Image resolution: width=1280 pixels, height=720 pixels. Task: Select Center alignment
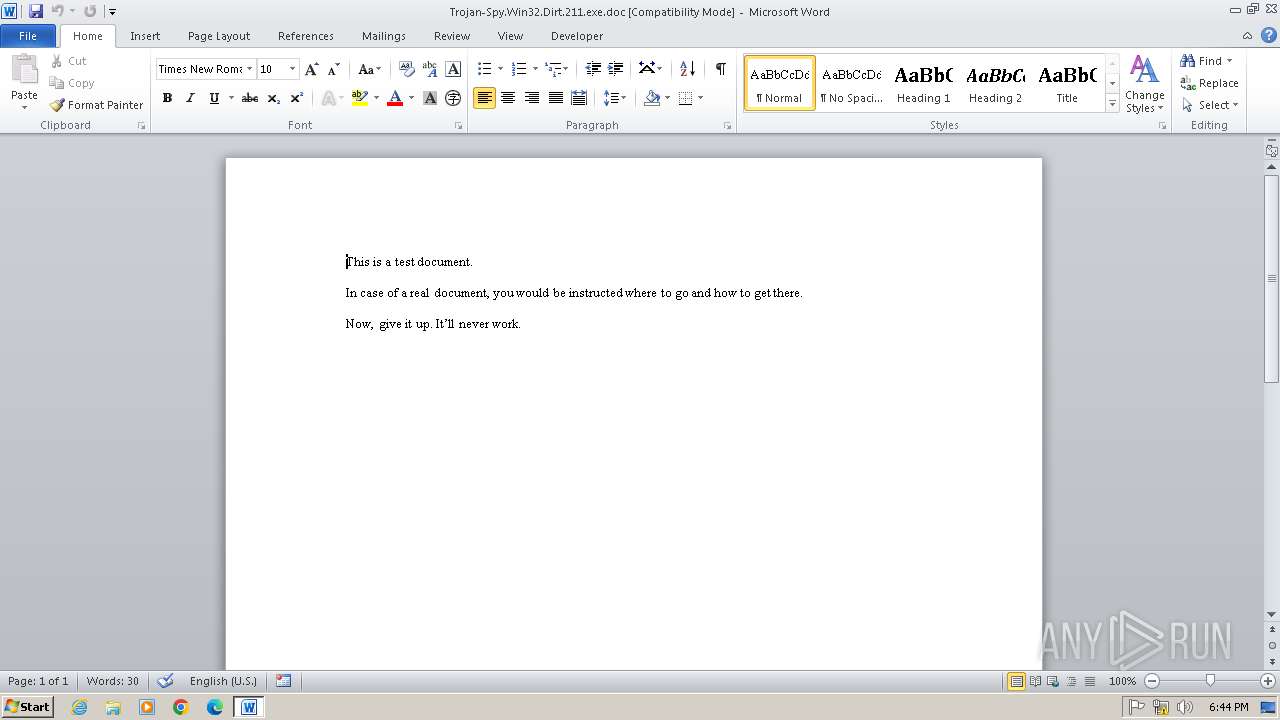coord(508,98)
